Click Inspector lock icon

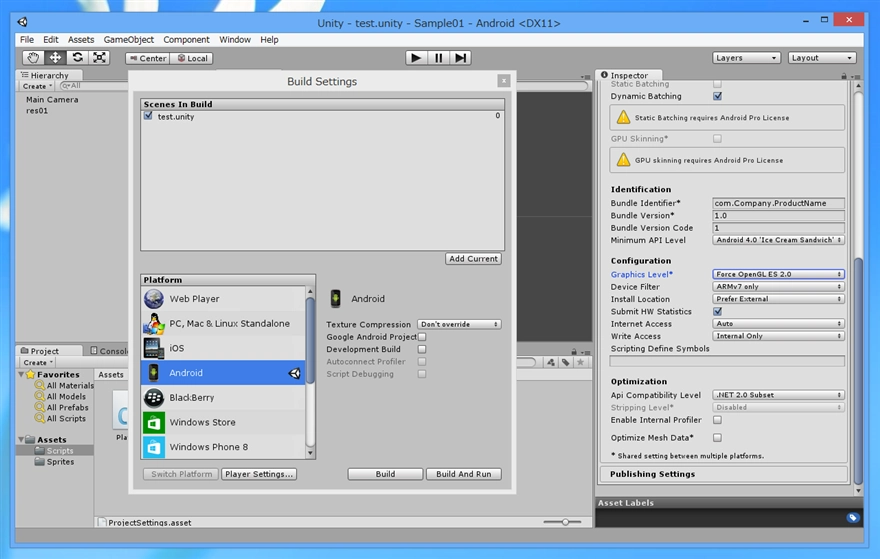pos(844,76)
